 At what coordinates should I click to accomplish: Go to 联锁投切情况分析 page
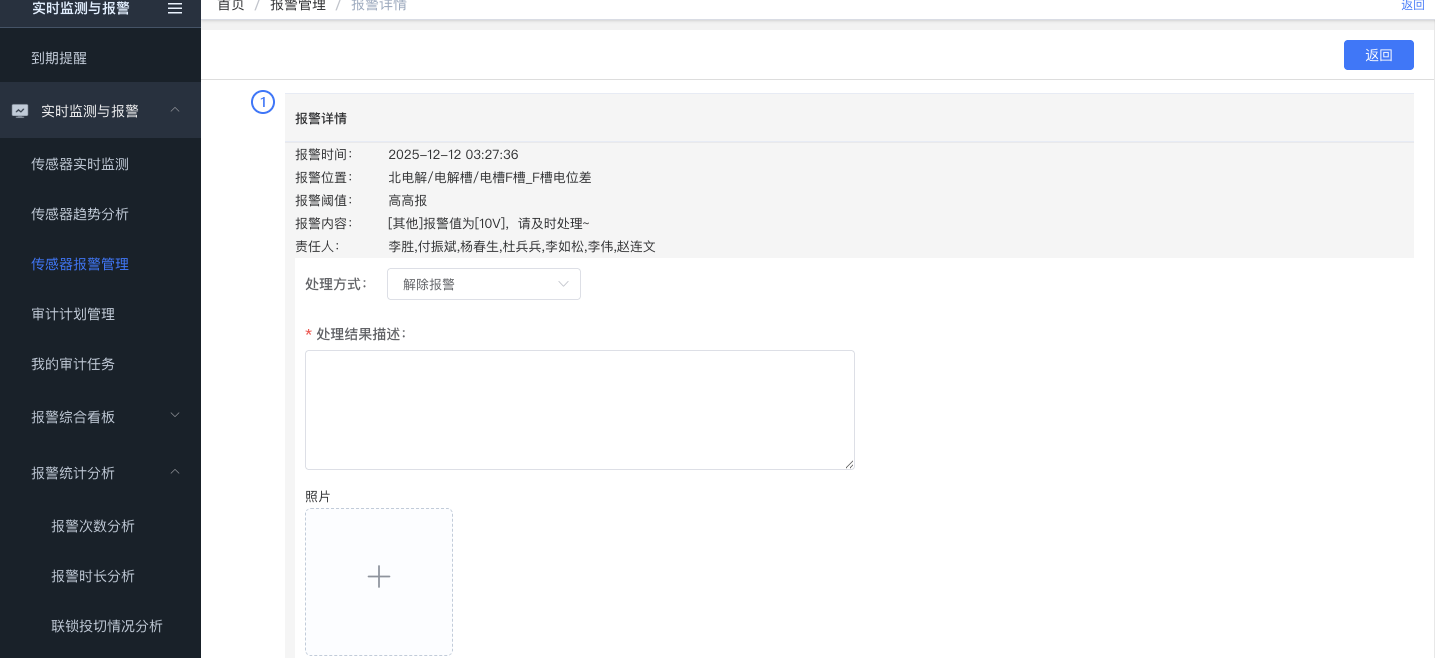tap(107, 626)
